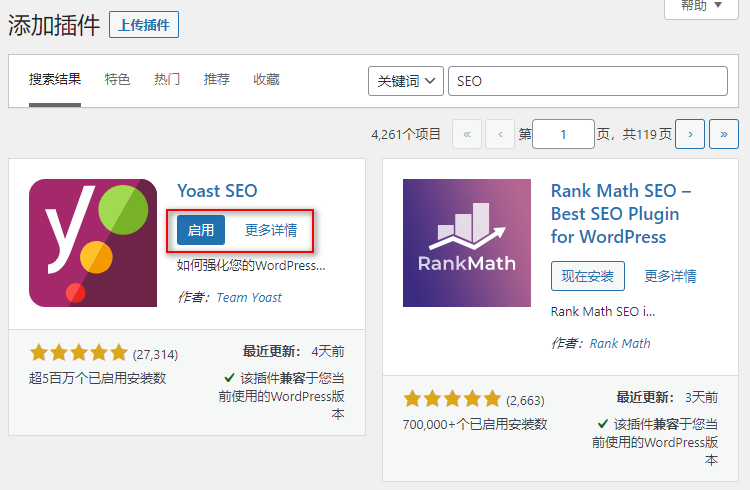Click Yoast's 最近更新: 4天前 text
Screen dimensions: 750x490
[294, 352]
